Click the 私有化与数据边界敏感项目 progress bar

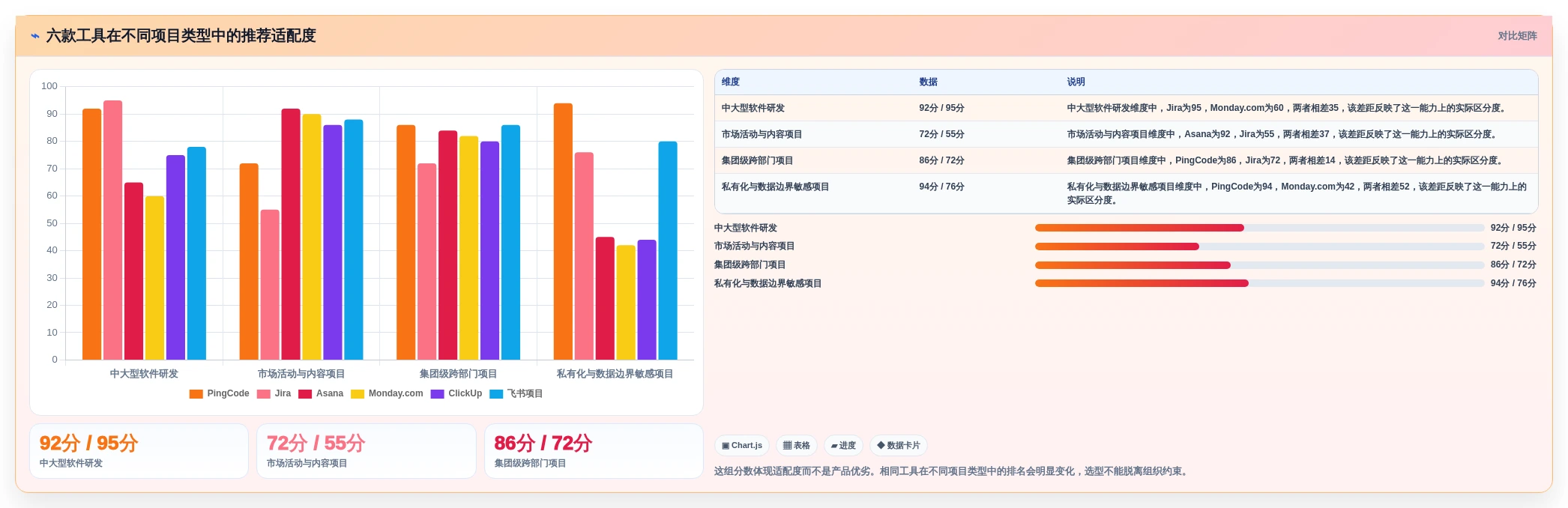click(x=1259, y=283)
